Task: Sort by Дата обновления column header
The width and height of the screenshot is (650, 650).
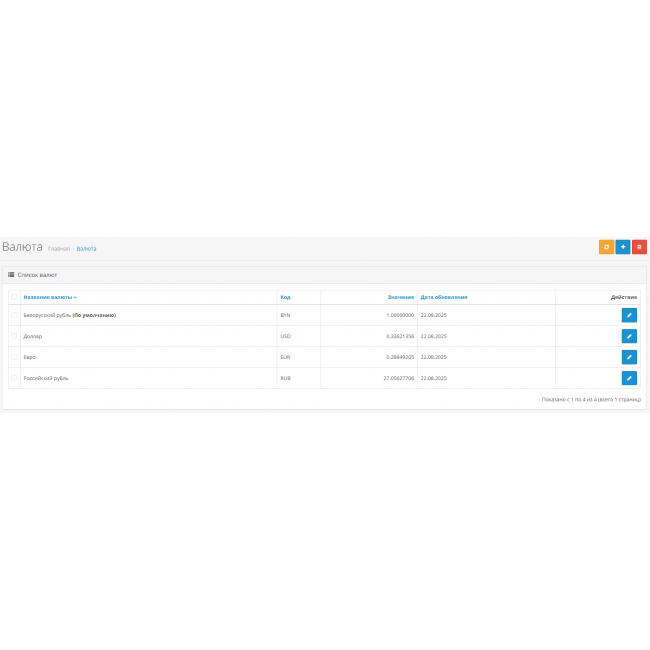Action: click(x=443, y=297)
